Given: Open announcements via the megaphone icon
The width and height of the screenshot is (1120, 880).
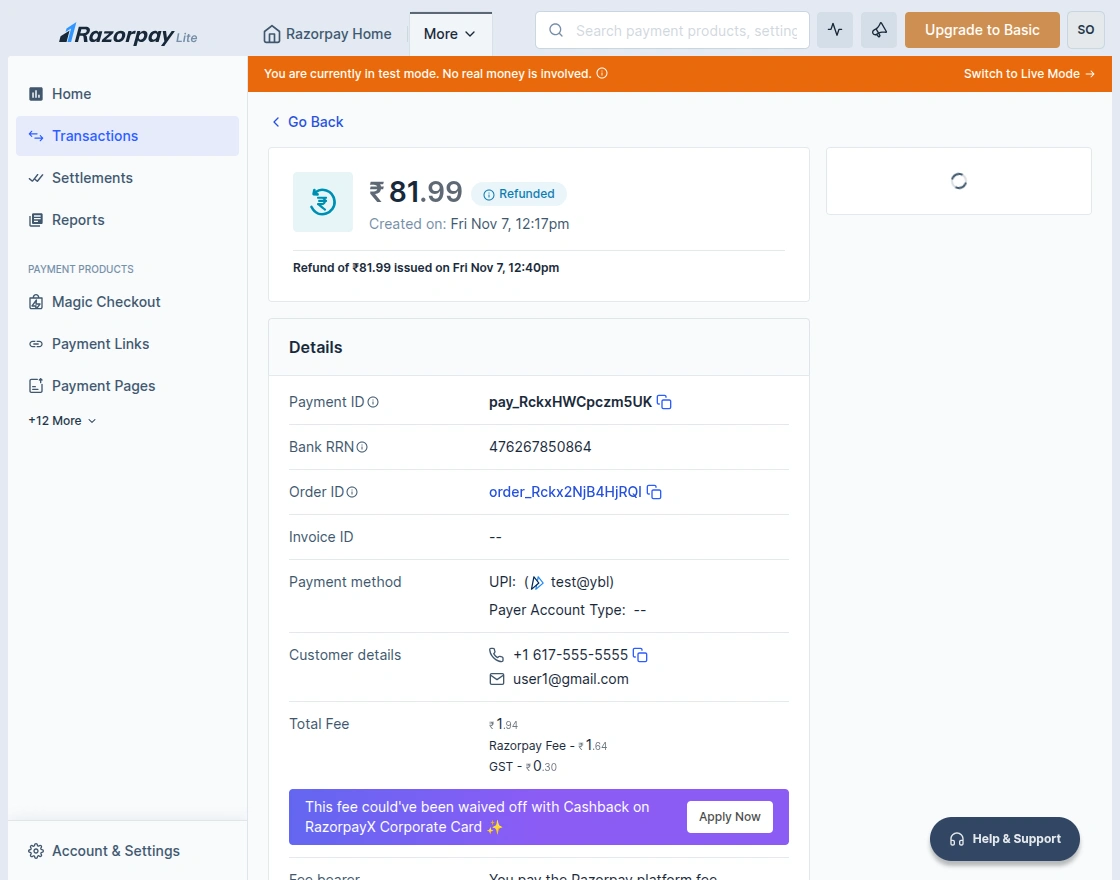Looking at the screenshot, I should click(x=879, y=30).
